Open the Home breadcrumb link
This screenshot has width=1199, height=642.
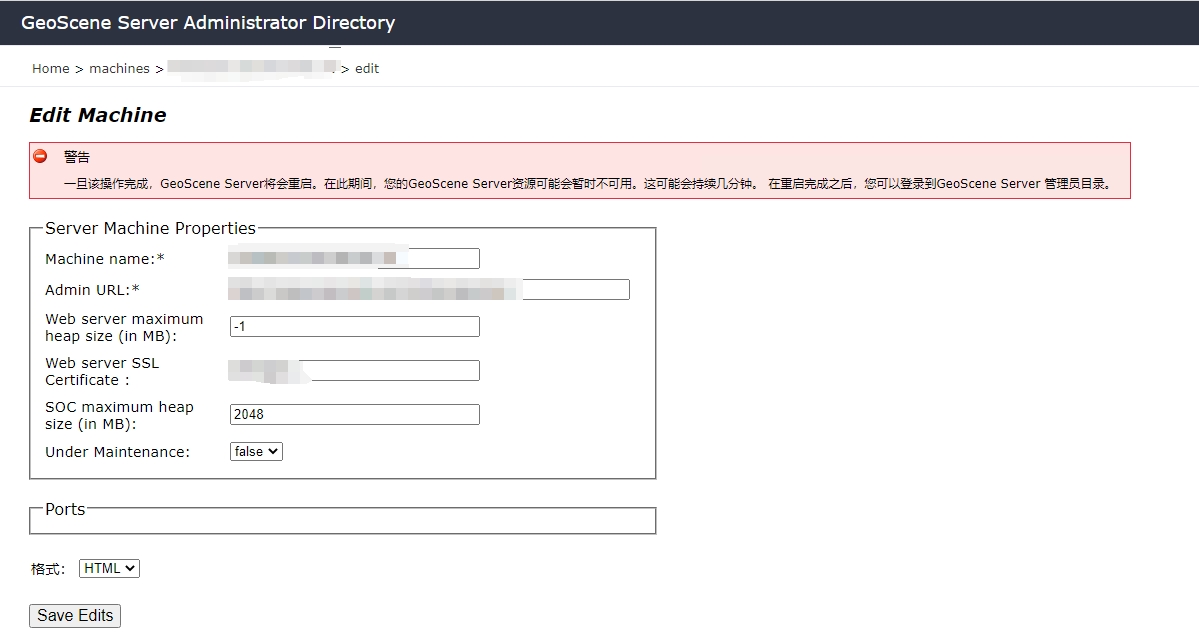(x=50, y=68)
